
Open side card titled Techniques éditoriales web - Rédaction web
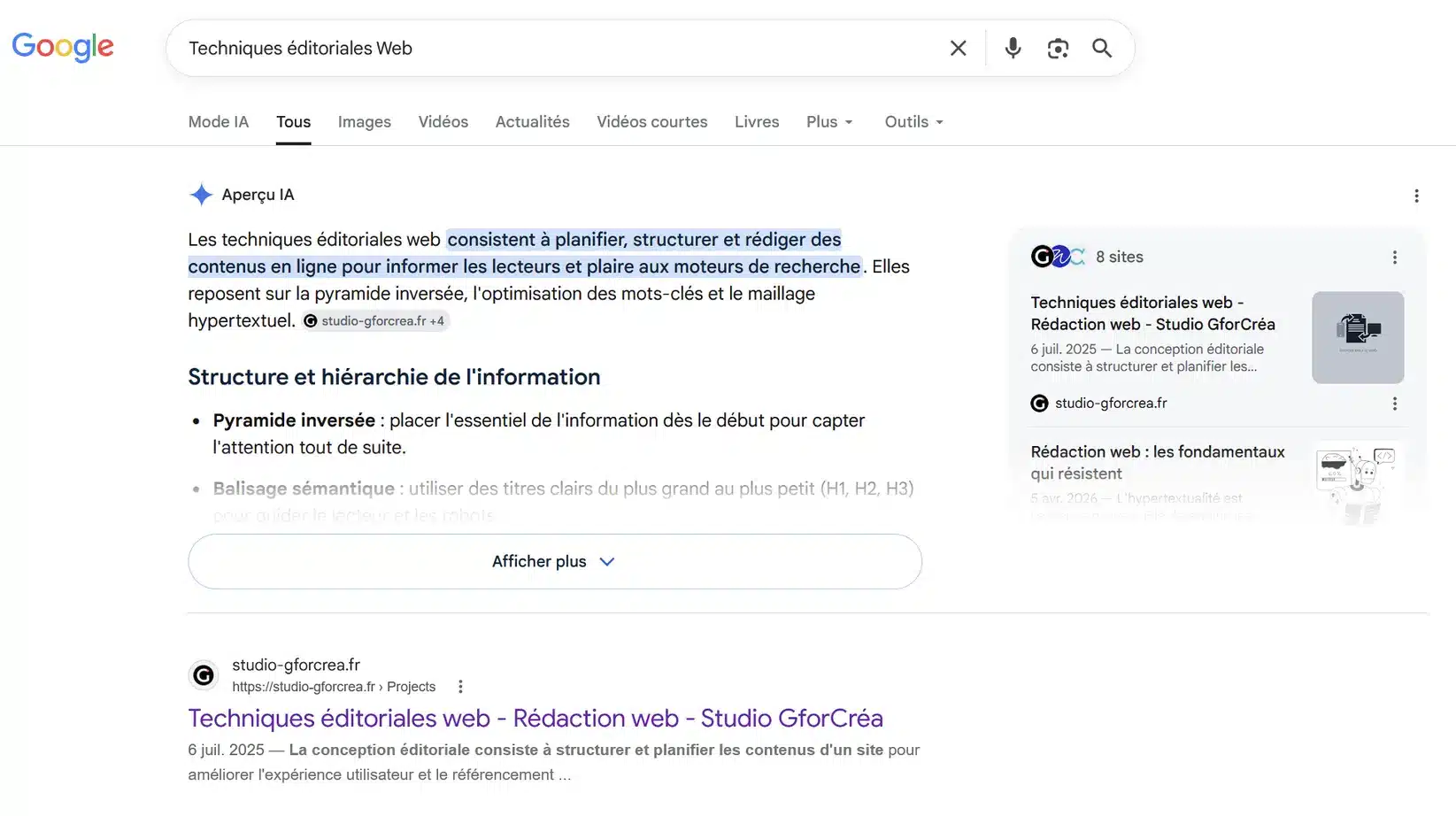1152,313
